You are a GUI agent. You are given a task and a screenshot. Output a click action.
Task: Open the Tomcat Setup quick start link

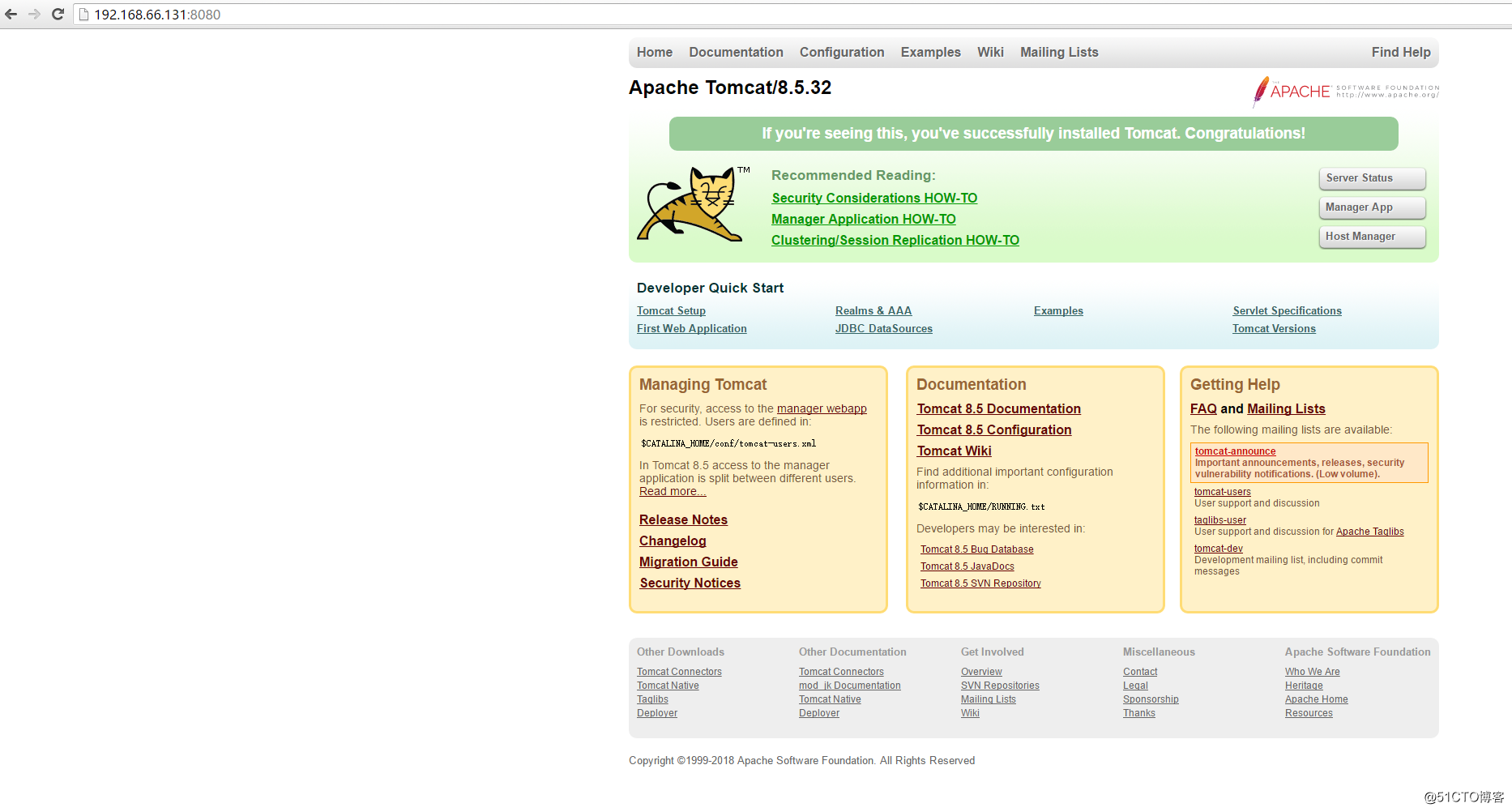click(671, 311)
